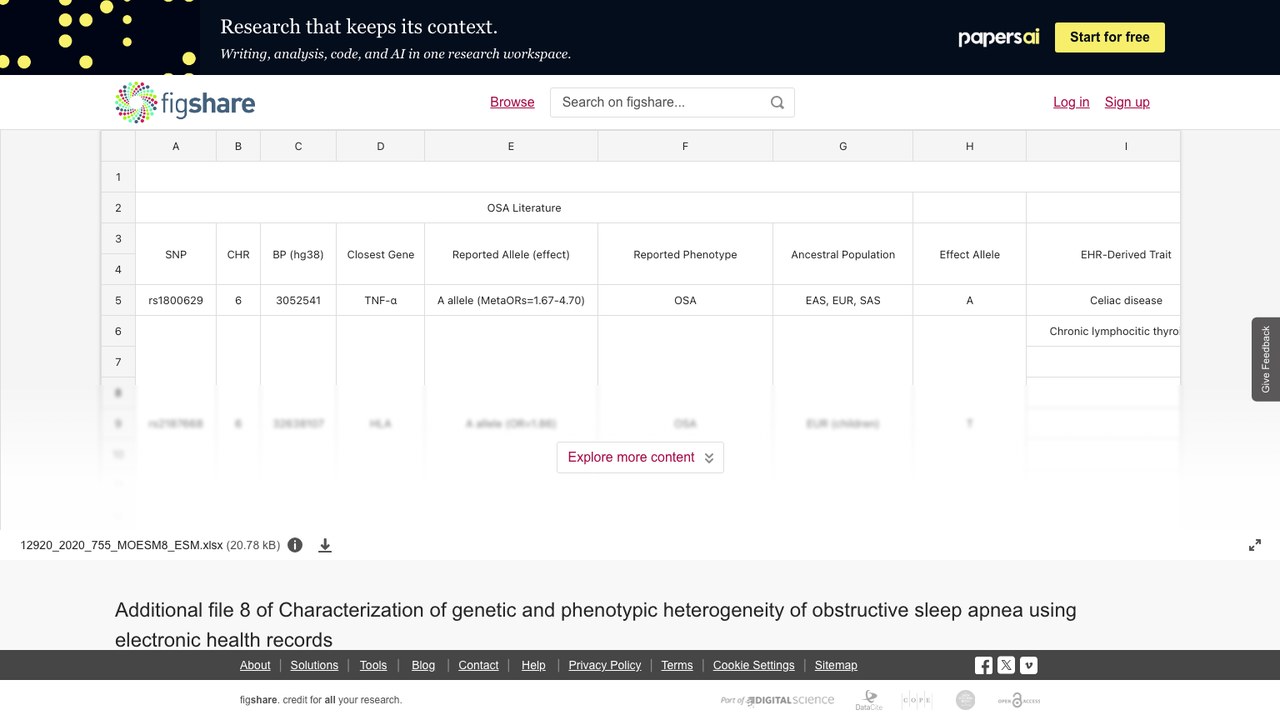Select row 5 header

(118, 300)
